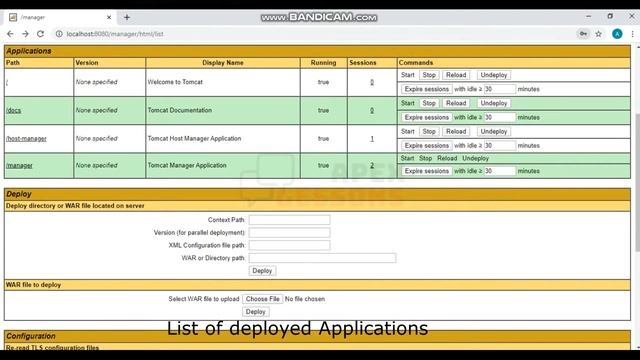
Task: Expire sessions for Tomcat Documentation
Action: tap(427, 117)
